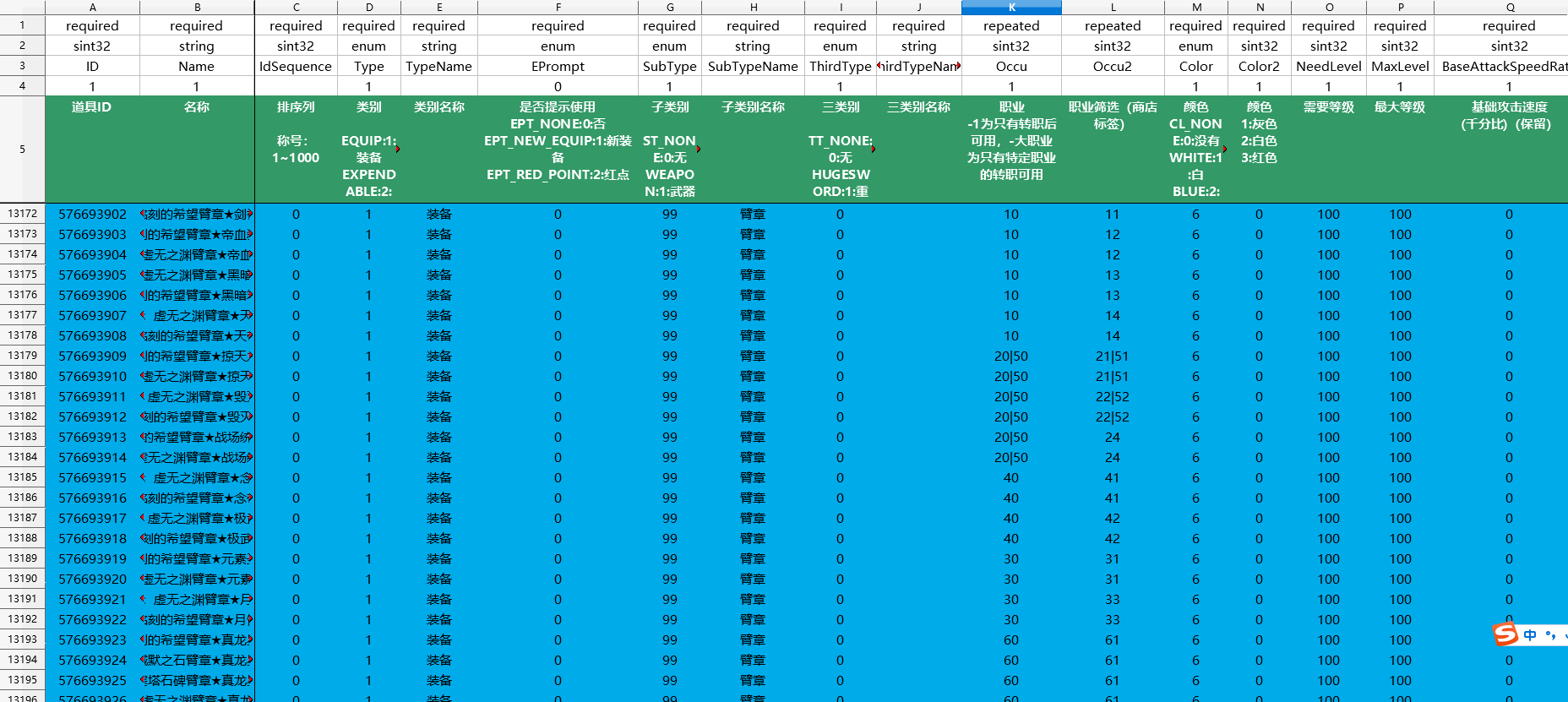Click the '名称' green header cell
Image resolution: width=1568 pixels, height=702 pixels.
[197, 150]
